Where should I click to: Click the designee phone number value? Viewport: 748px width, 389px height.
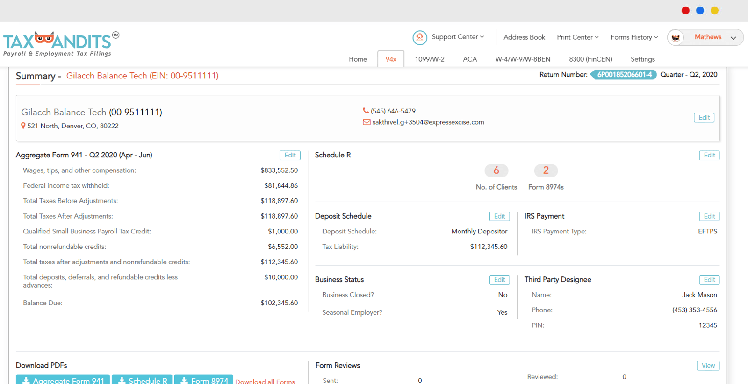(695, 310)
